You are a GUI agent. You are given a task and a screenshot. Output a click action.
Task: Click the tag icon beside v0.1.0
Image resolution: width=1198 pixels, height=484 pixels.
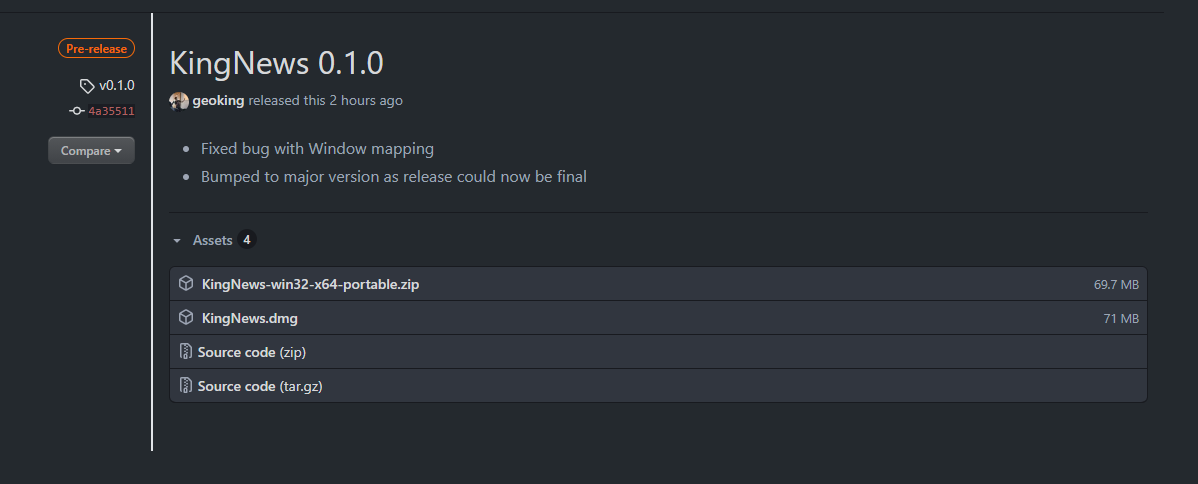coord(87,86)
